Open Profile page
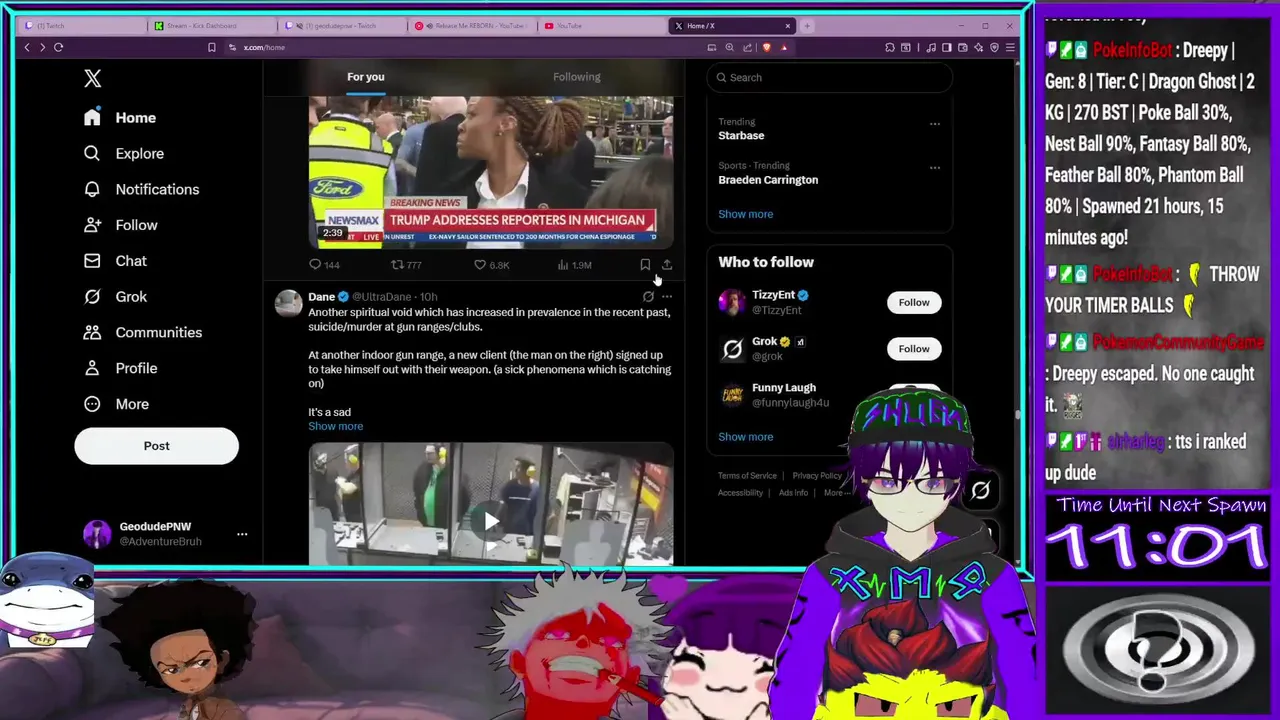Viewport: 1280px width, 720px height. coord(122,368)
